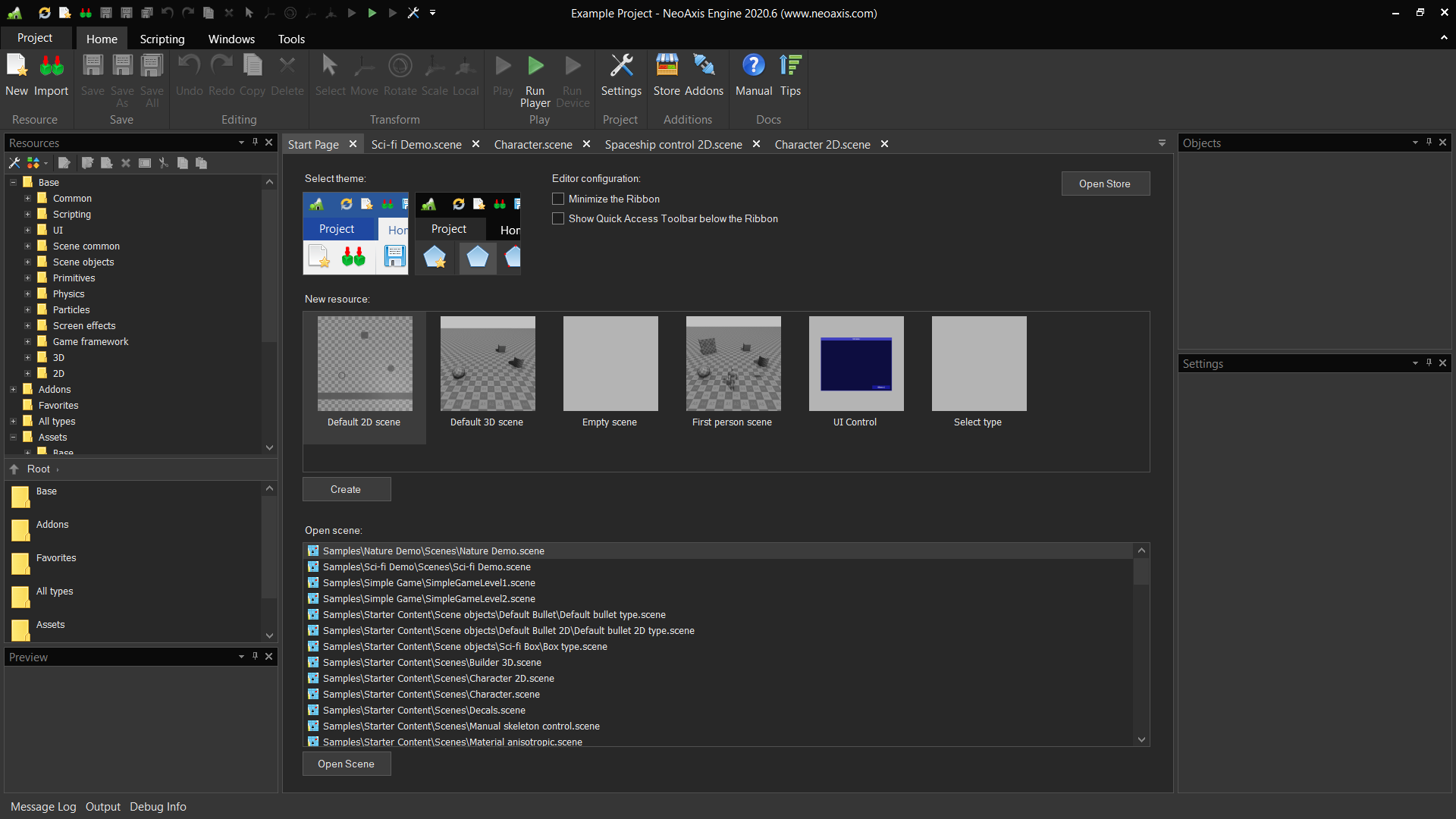Click the Tips icon in Docs group
This screenshot has width=1456, height=819.
790,67
